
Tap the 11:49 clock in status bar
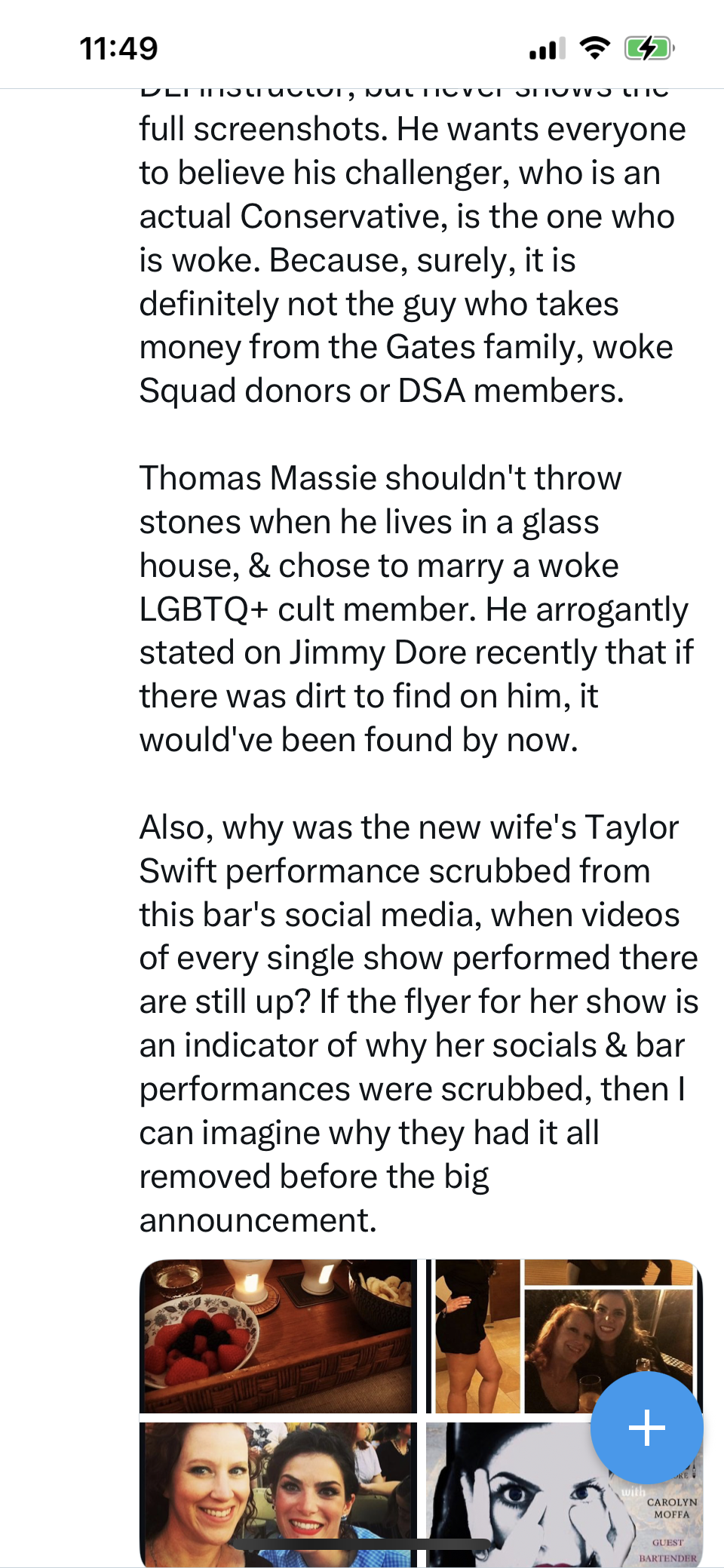click(x=119, y=49)
